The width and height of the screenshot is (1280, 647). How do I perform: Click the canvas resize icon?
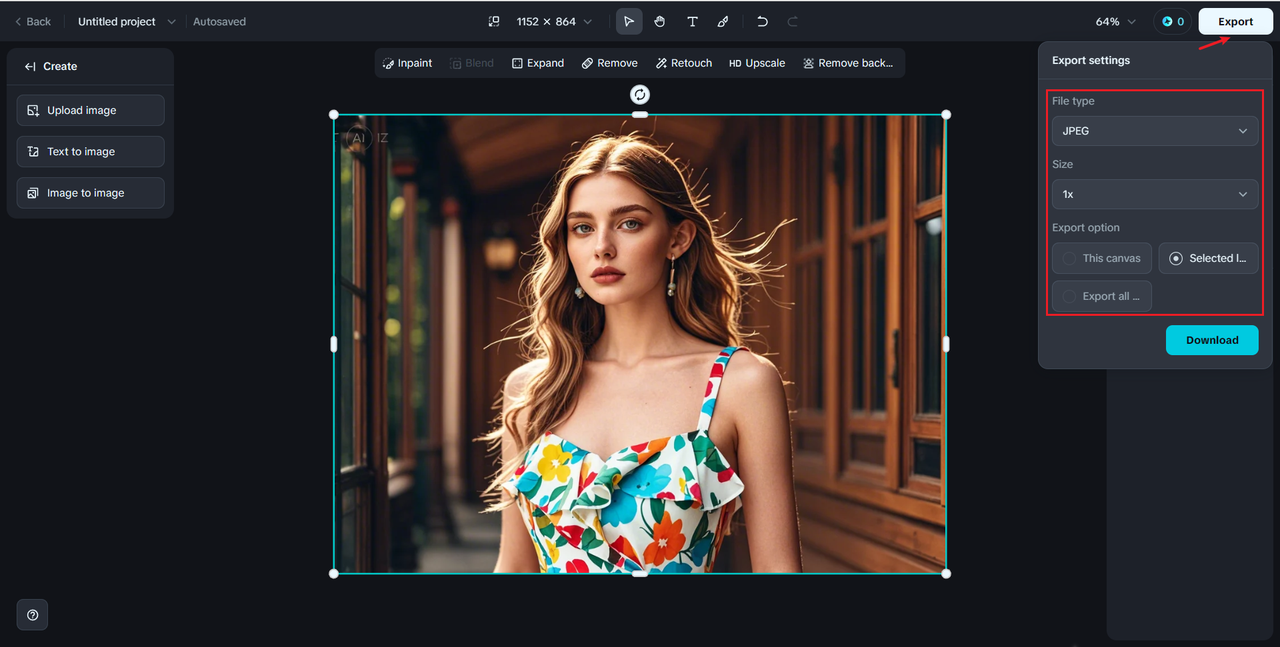point(493,21)
